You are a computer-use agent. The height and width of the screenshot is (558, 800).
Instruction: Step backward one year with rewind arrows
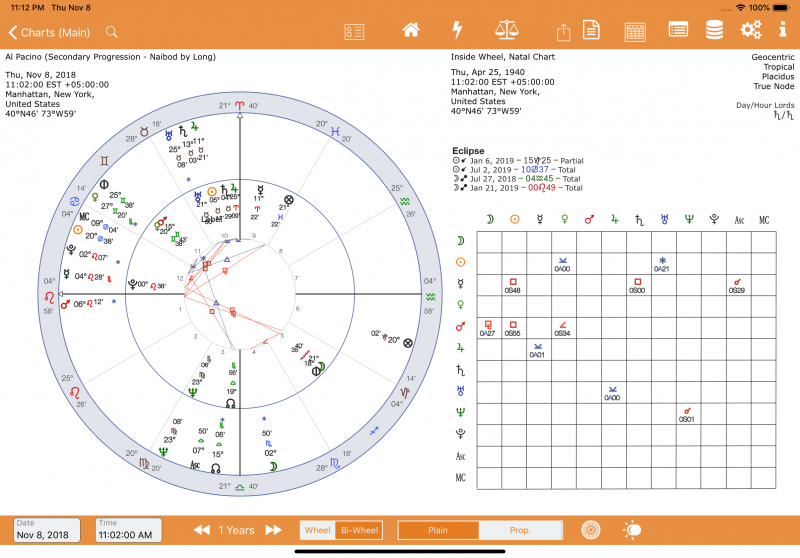pos(202,530)
